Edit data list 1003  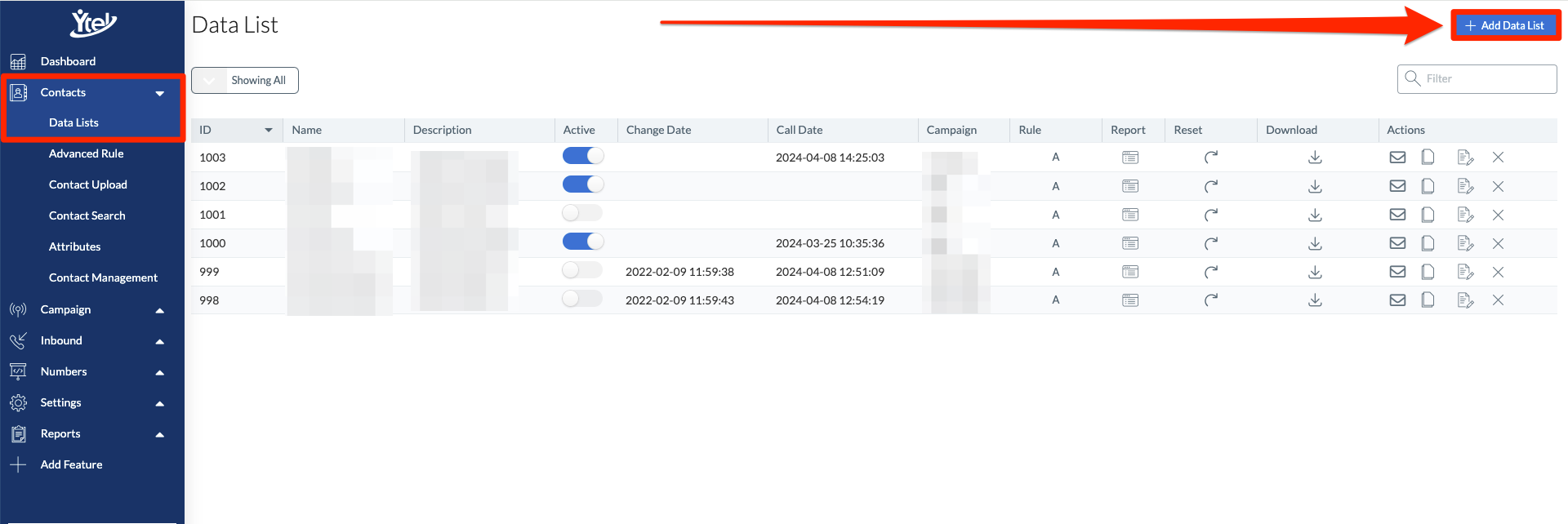(1465, 158)
